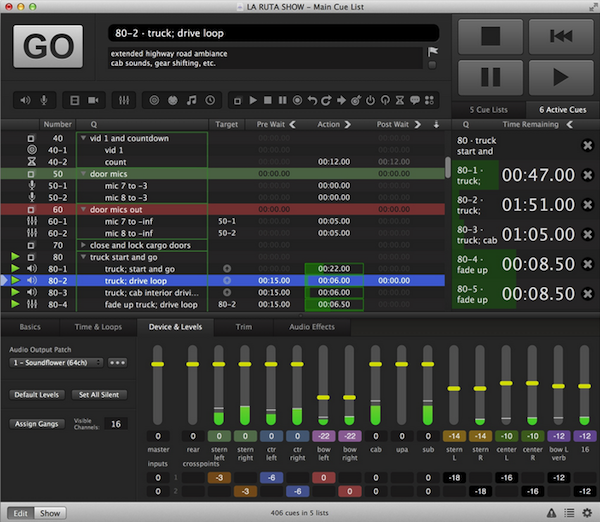Add a wait hourglass cue
The image size is (600, 522).
(400, 100)
